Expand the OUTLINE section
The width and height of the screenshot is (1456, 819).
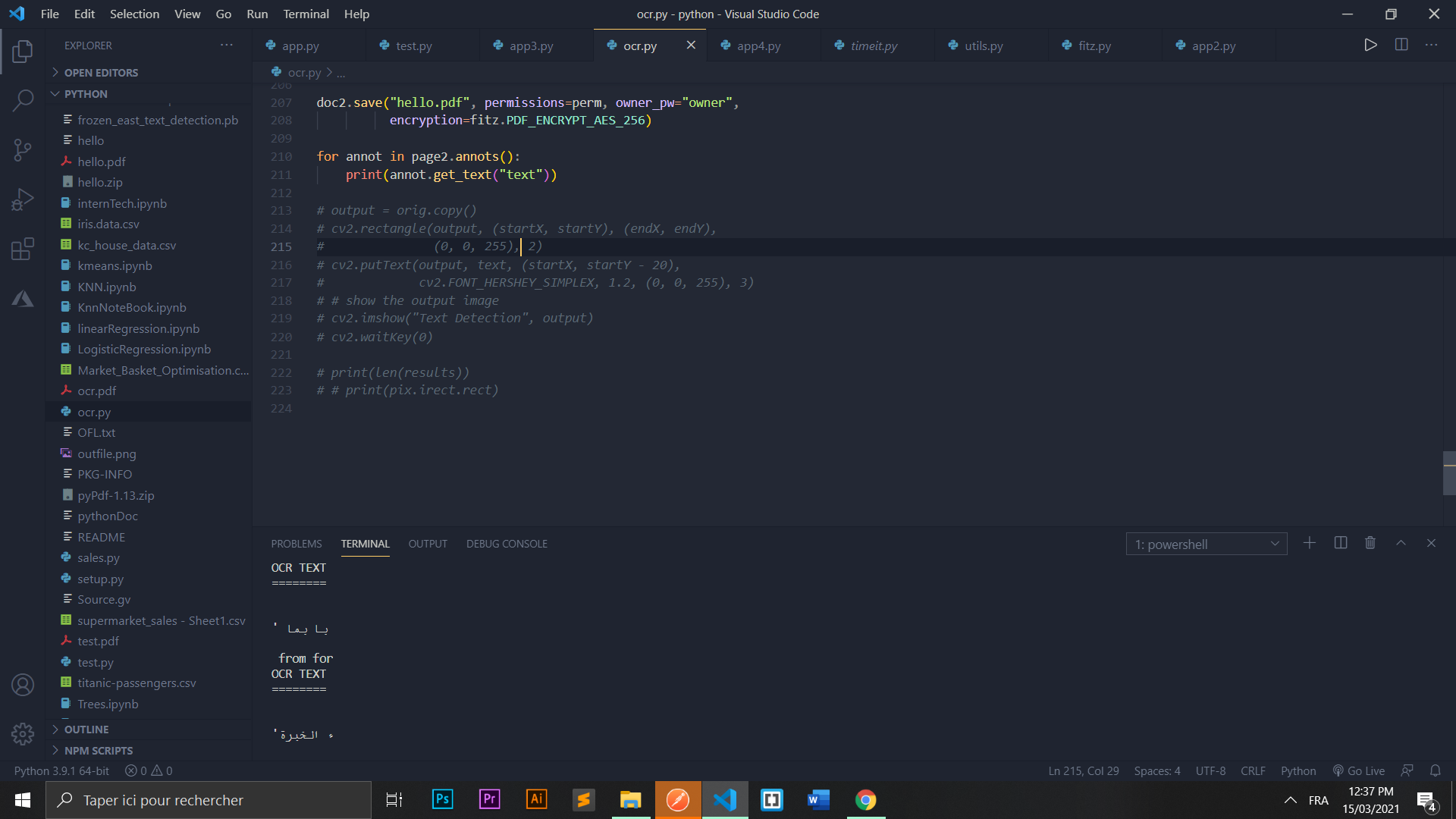click(86, 730)
